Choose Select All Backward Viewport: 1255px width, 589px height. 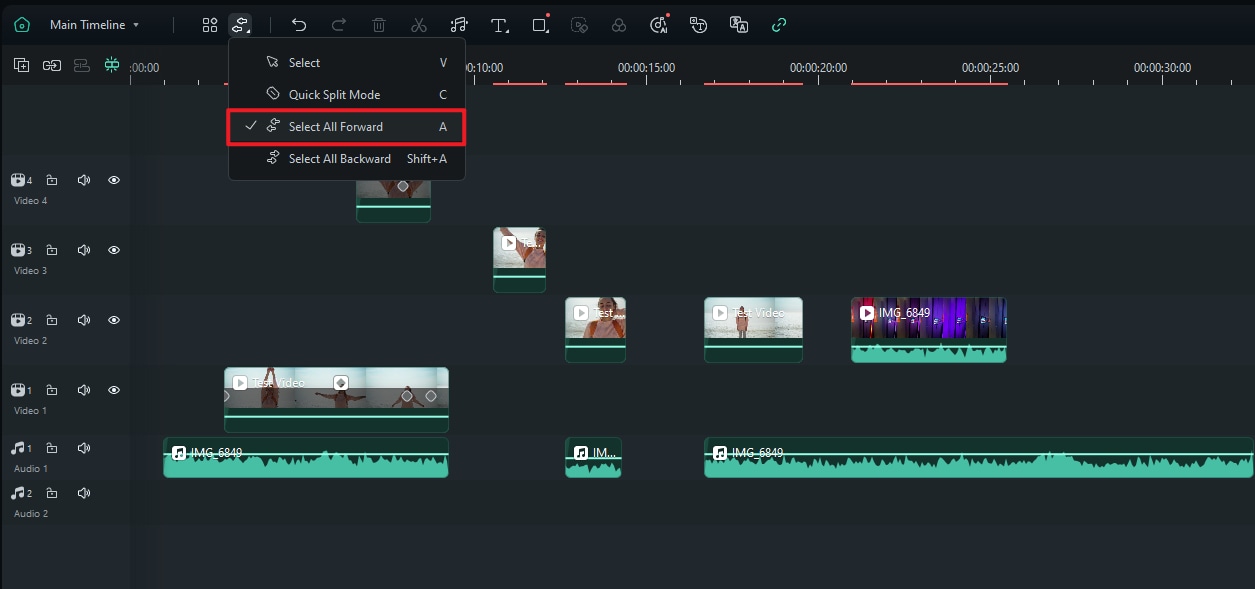(x=346, y=159)
